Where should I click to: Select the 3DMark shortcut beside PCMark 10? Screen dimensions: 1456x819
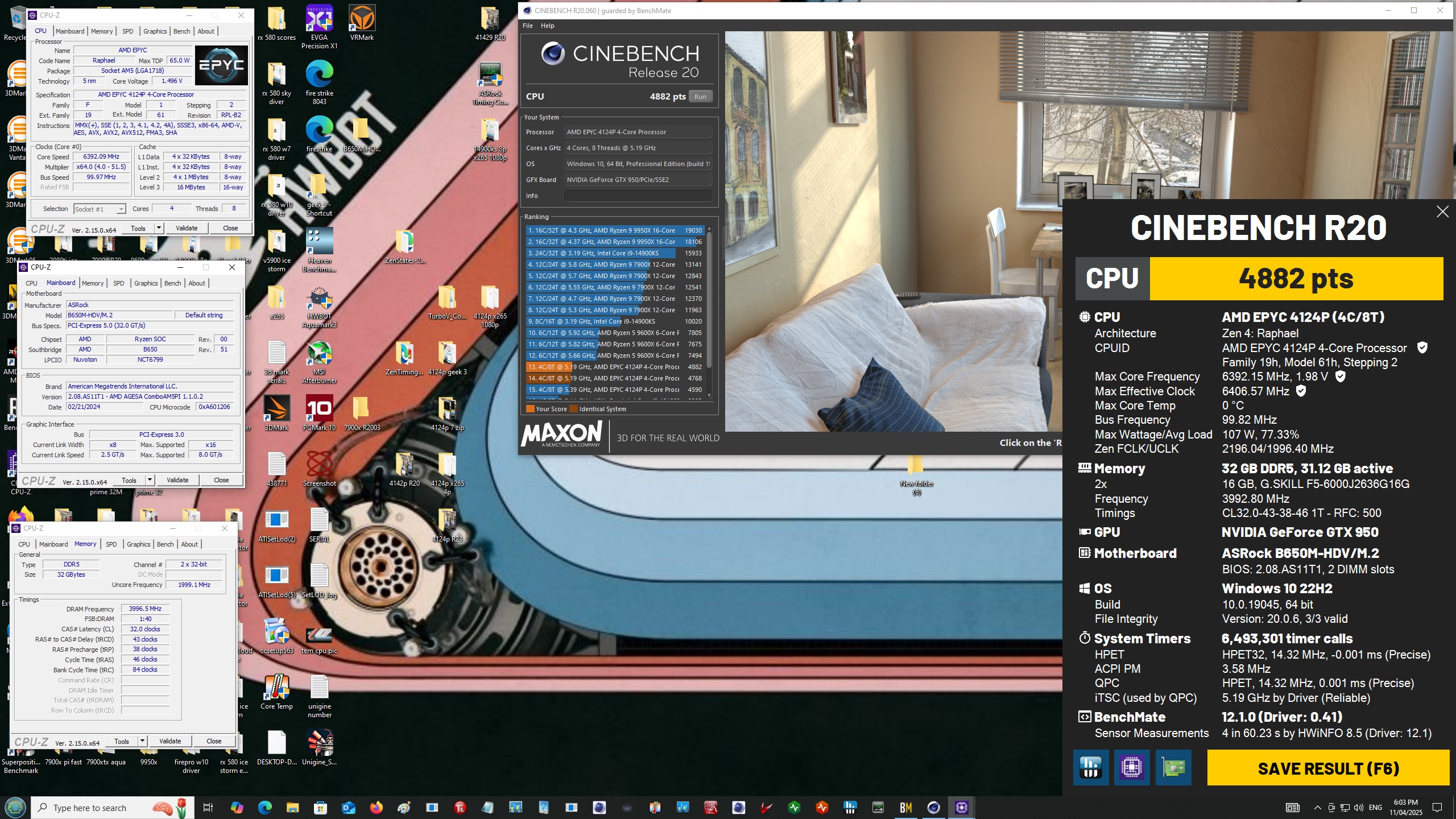coord(276,413)
